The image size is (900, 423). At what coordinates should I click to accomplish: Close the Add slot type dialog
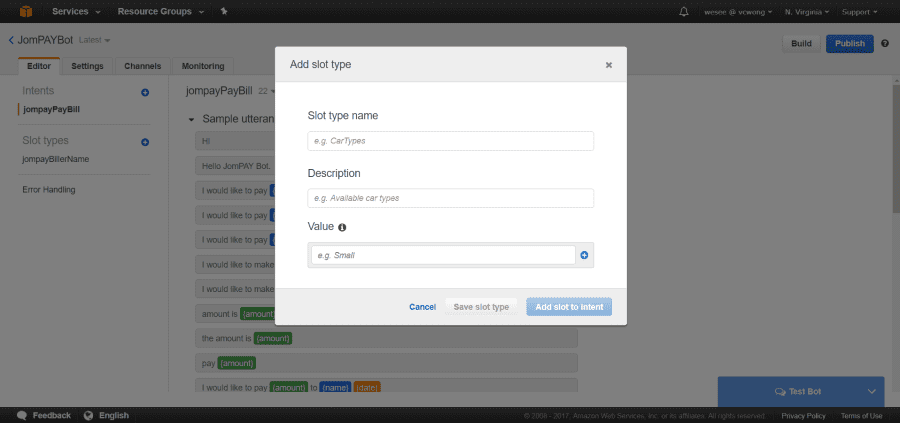click(x=609, y=65)
